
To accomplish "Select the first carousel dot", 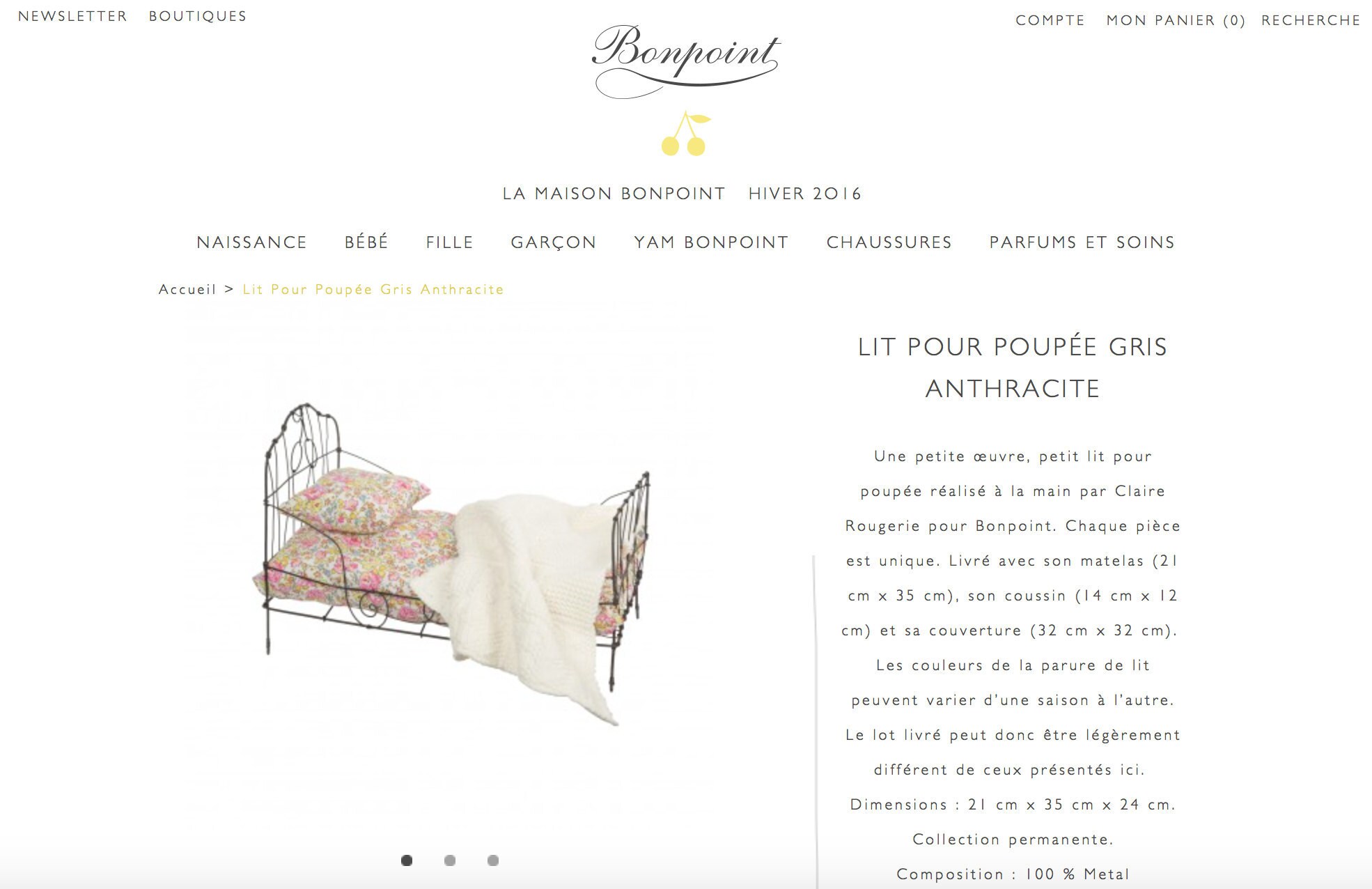I will [x=407, y=860].
